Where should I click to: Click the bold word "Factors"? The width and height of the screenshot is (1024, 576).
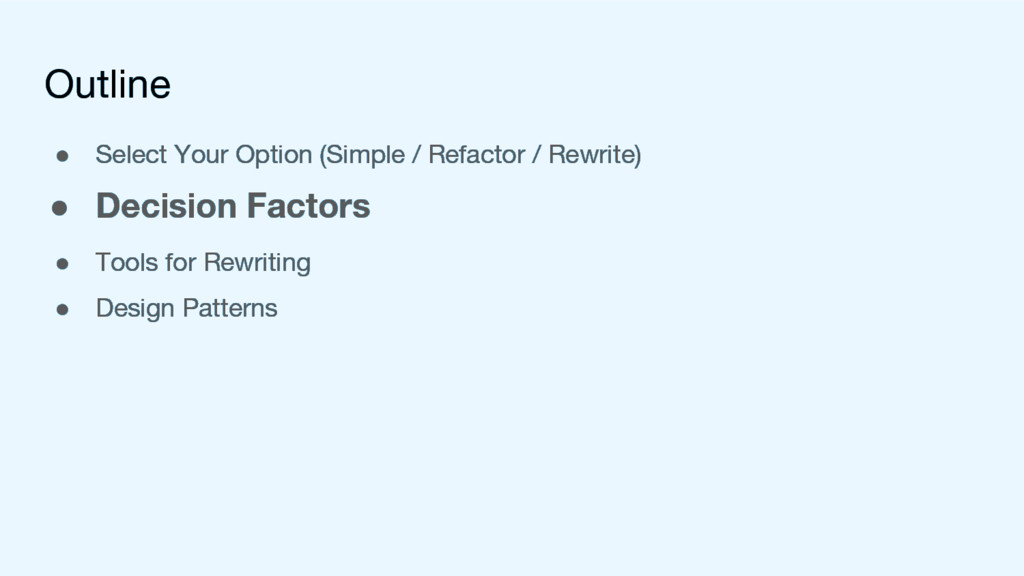308,206
